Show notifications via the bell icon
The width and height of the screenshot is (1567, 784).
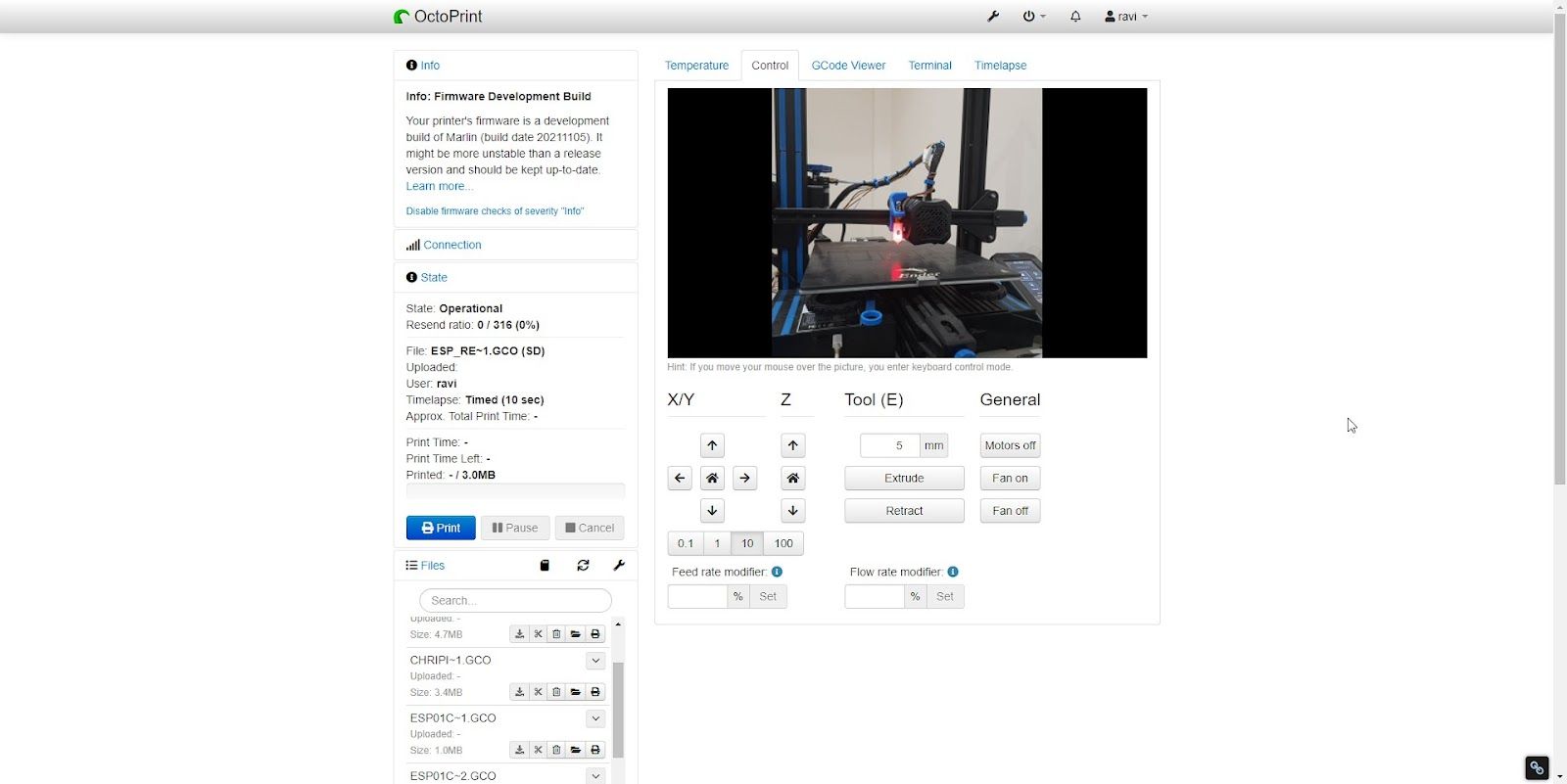[x=1075, y=17]
